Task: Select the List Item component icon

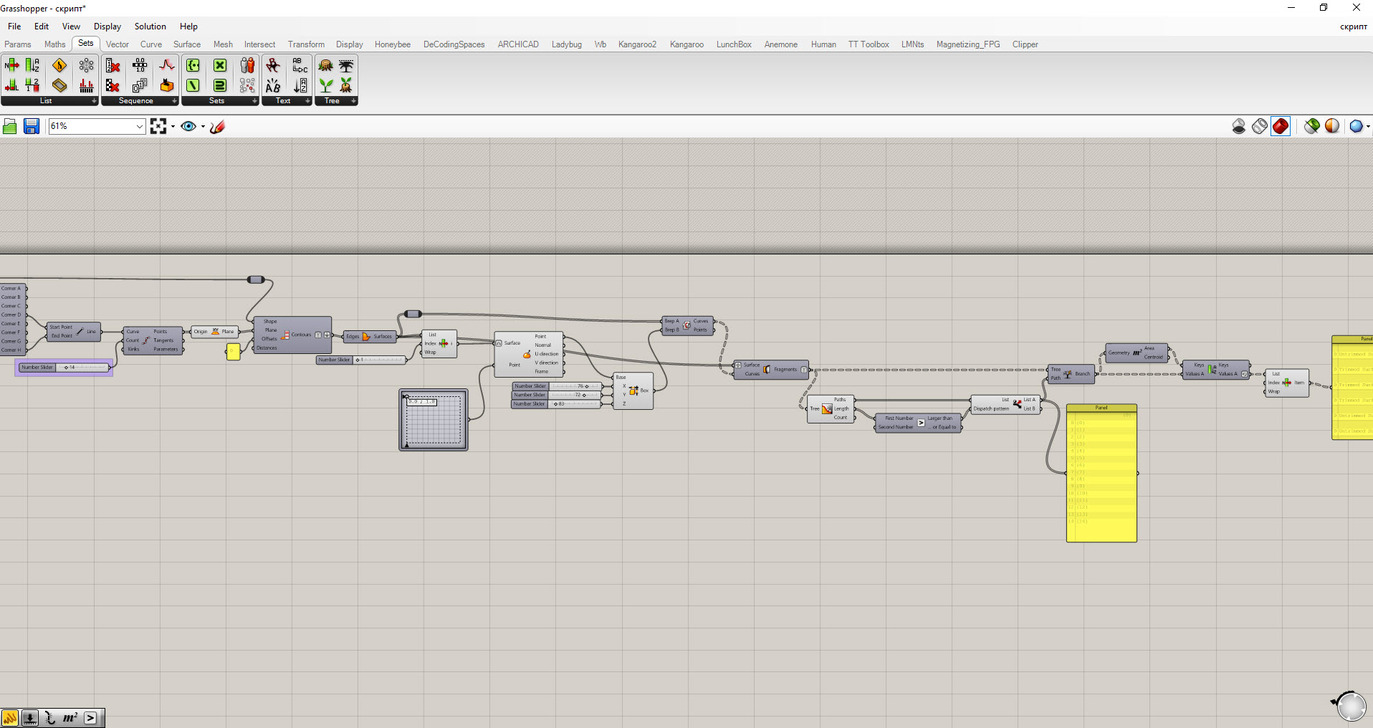Action: click(12, 65)
